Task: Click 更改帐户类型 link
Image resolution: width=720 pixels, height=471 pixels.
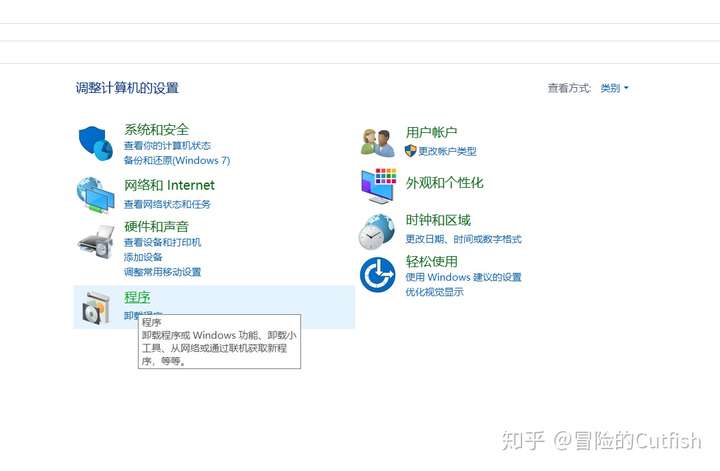Action: [447, 151]
